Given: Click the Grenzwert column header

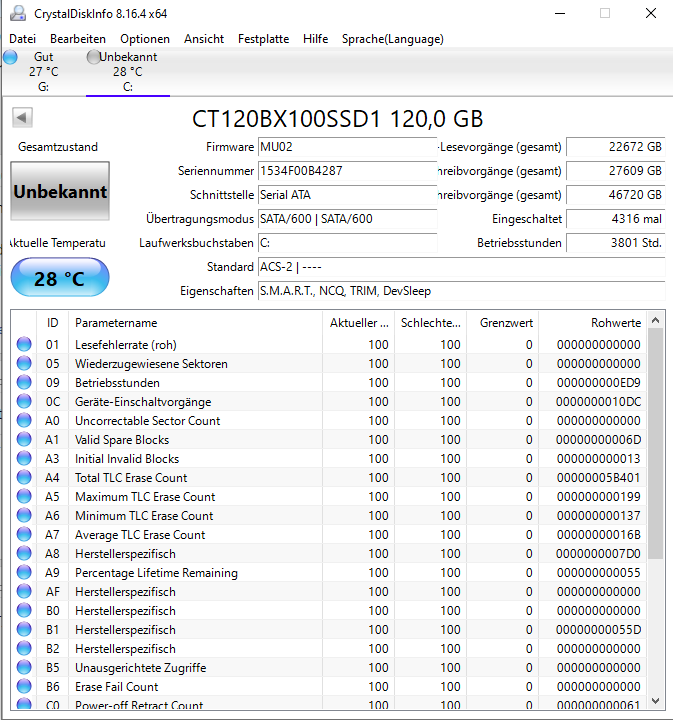Looking at the screenshot, I should (x=503, y=323).
